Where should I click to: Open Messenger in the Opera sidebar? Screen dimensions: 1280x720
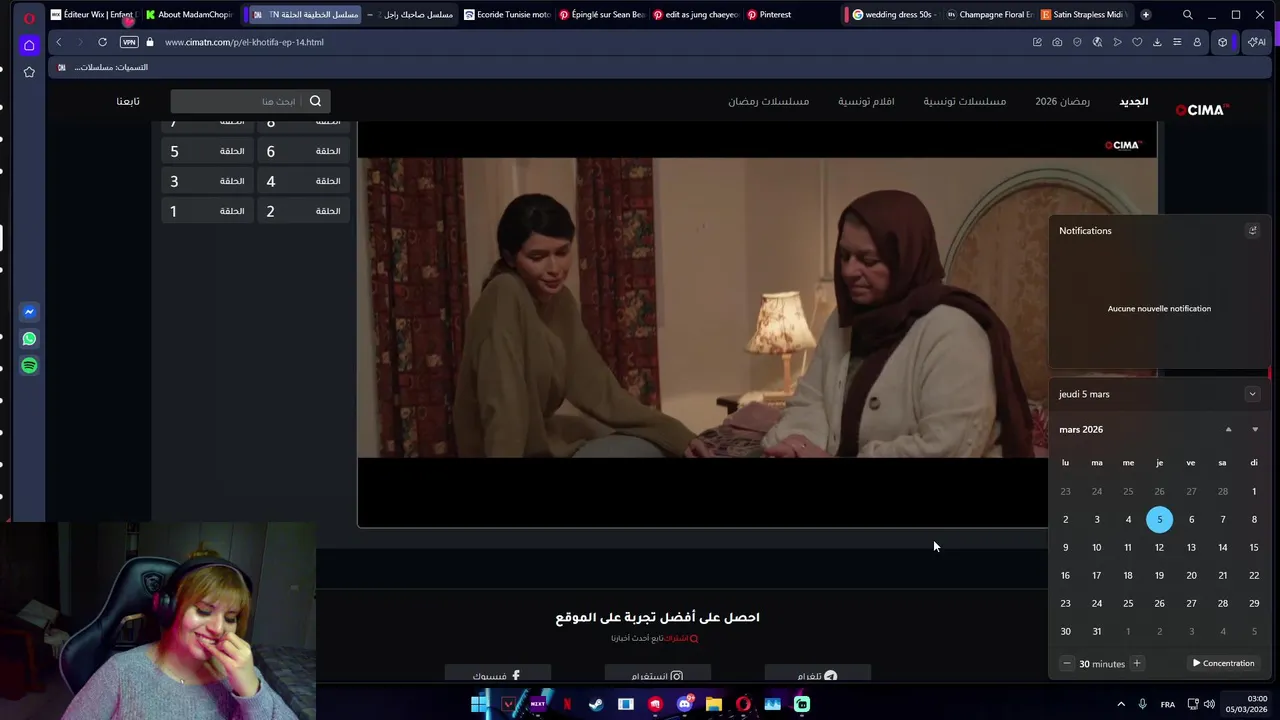coord(29,312)
